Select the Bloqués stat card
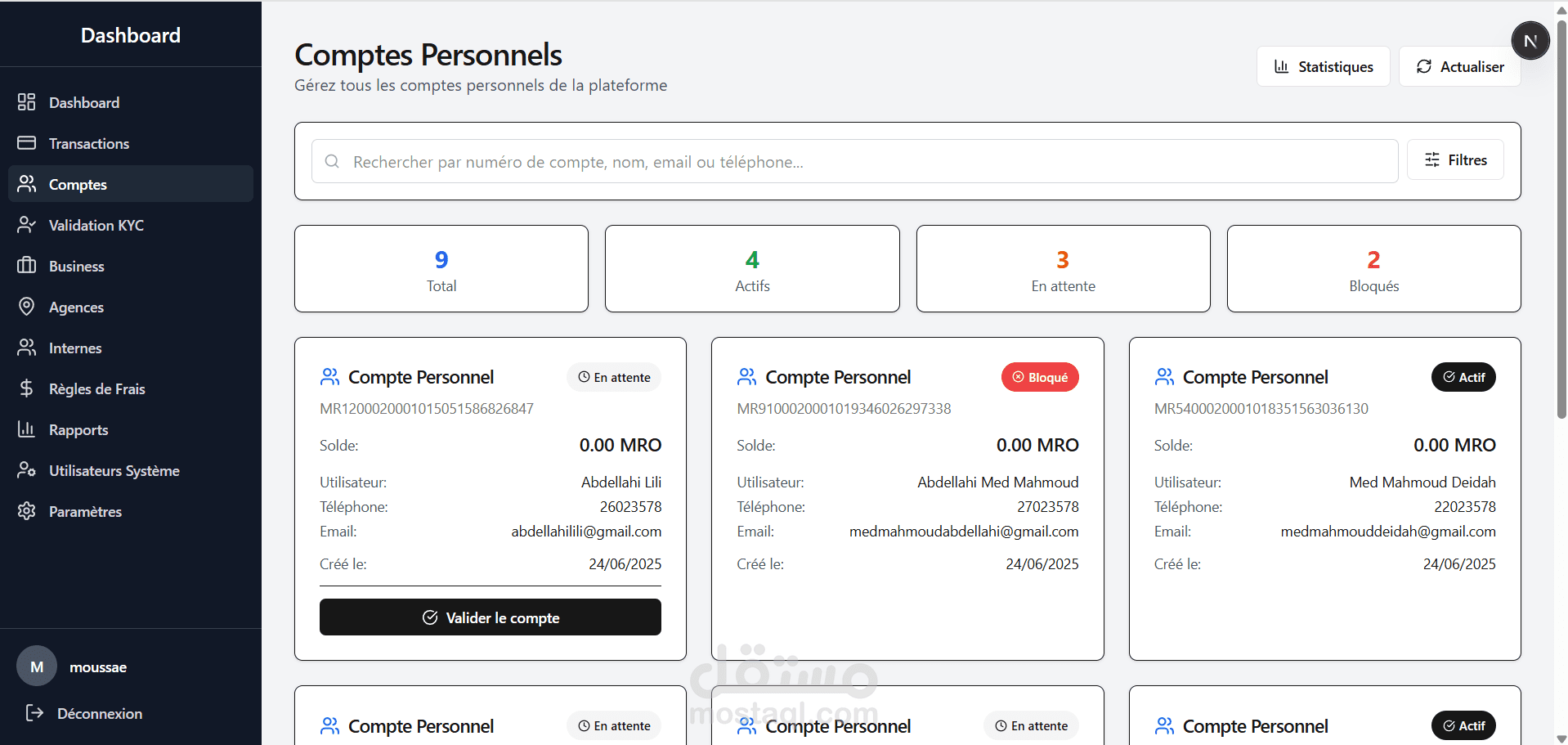Image resolution: width=1568 pixels, height=745 pixels. pos(1373,268)
